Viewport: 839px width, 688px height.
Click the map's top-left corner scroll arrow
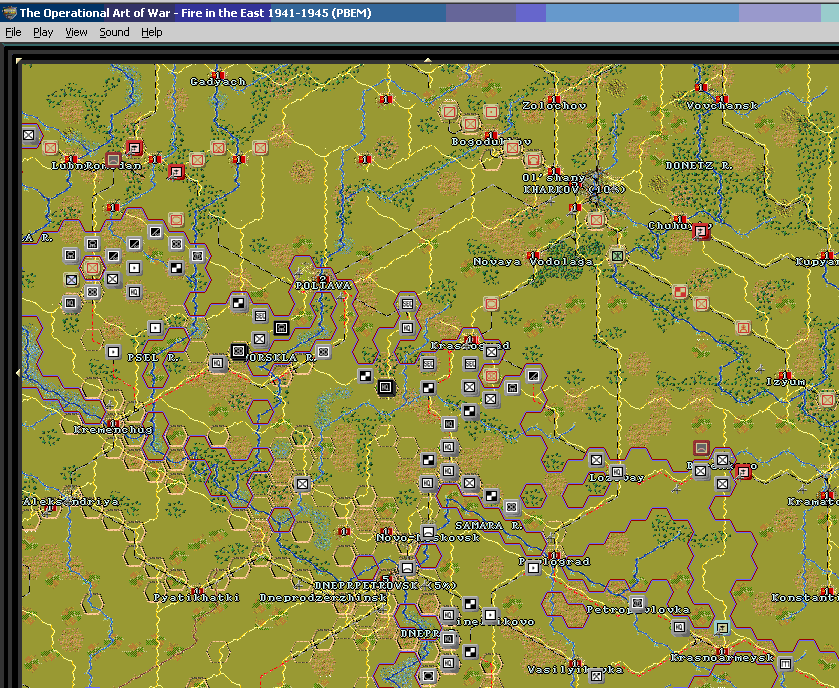point(19,61)
